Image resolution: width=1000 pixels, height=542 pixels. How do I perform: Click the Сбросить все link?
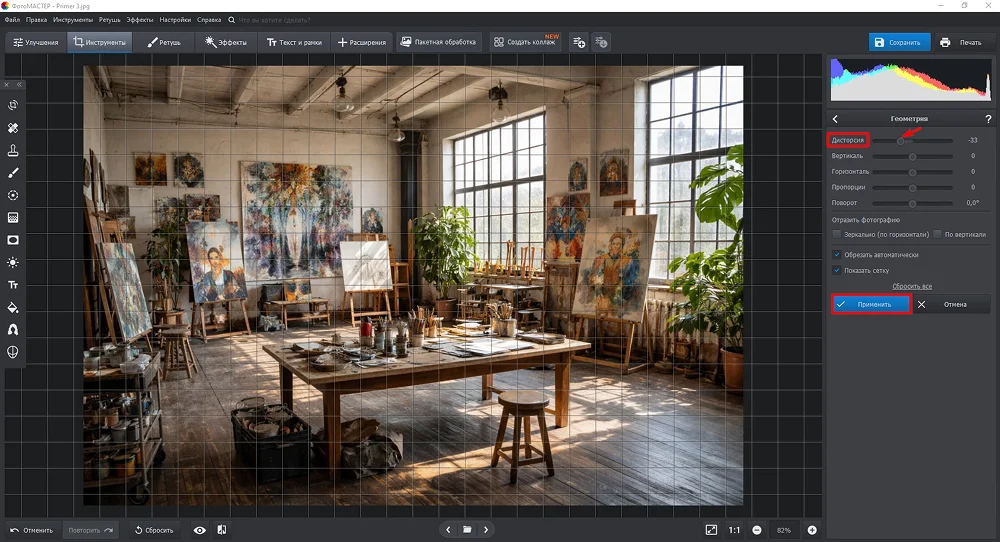[x=912, y=286]
